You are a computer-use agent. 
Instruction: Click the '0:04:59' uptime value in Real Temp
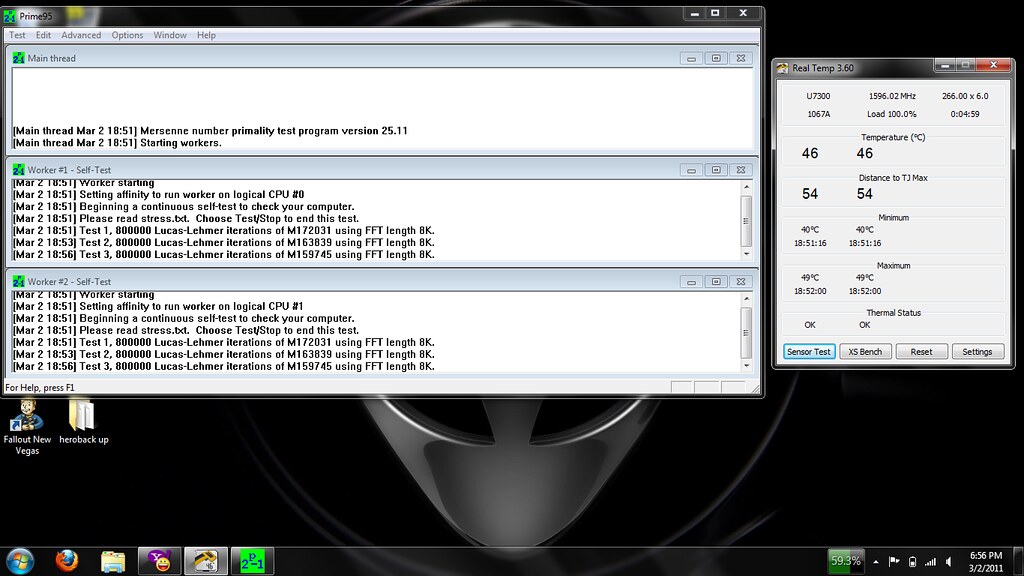point(965,114)
